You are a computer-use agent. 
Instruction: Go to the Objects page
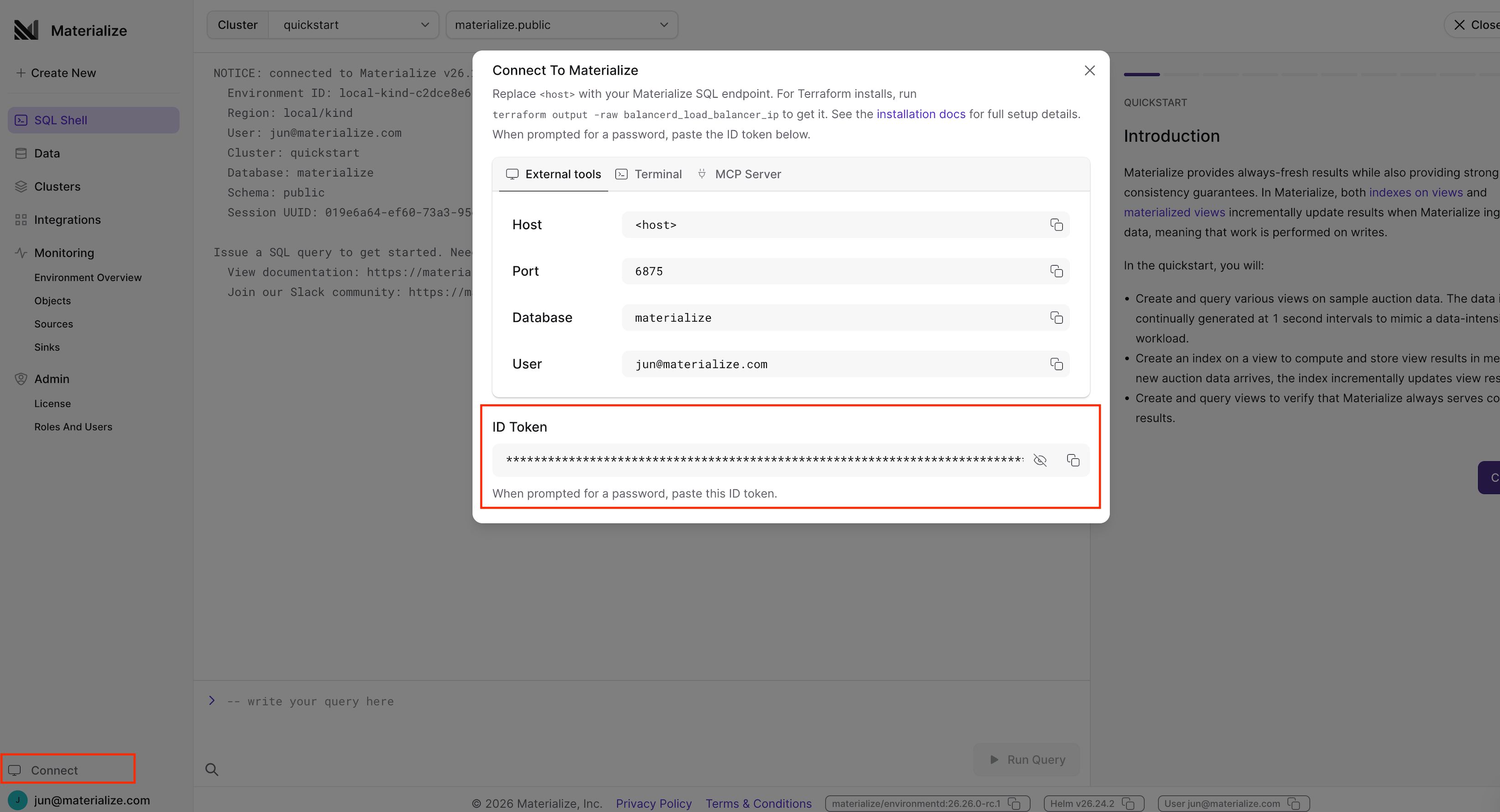tap(52, 301)
